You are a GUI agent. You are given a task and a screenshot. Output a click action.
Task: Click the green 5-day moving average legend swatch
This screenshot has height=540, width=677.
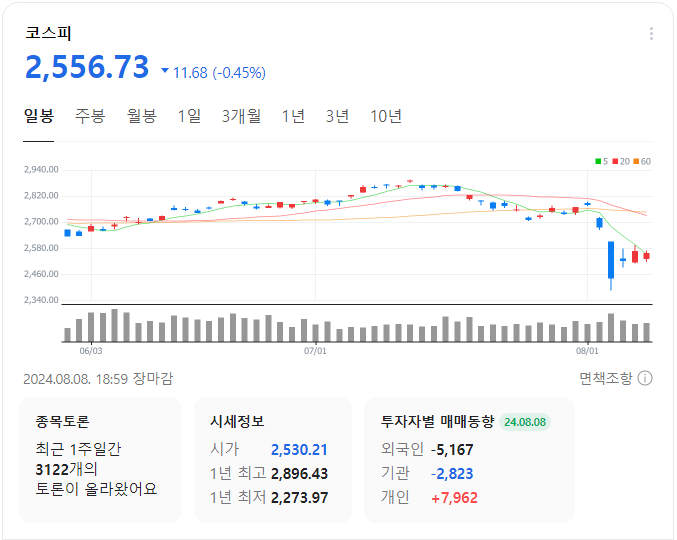(598, 161)
